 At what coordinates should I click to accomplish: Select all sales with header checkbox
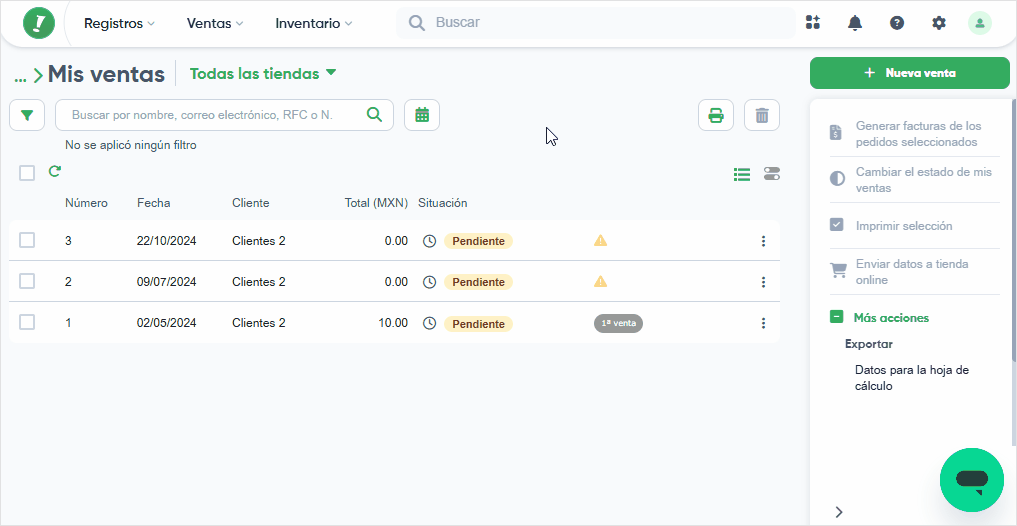pos(27,173)
